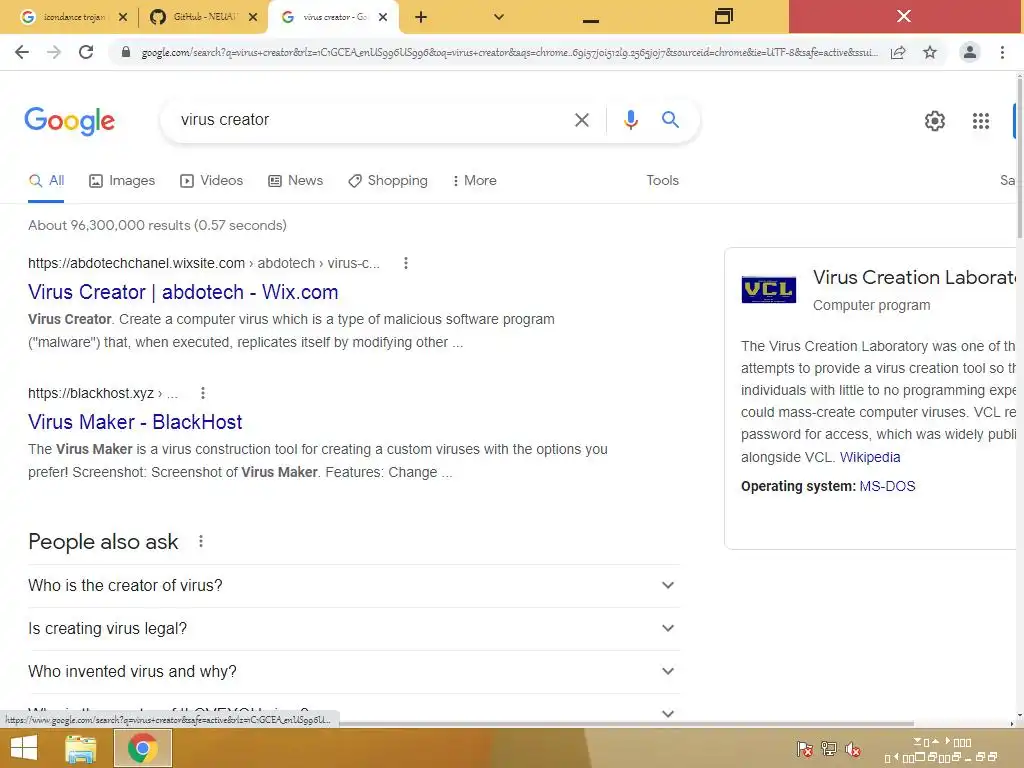This screenshot has height=768, width=1024.
Task: Open the Wikipedia link in knowledge panel
Action: (870, 457)
